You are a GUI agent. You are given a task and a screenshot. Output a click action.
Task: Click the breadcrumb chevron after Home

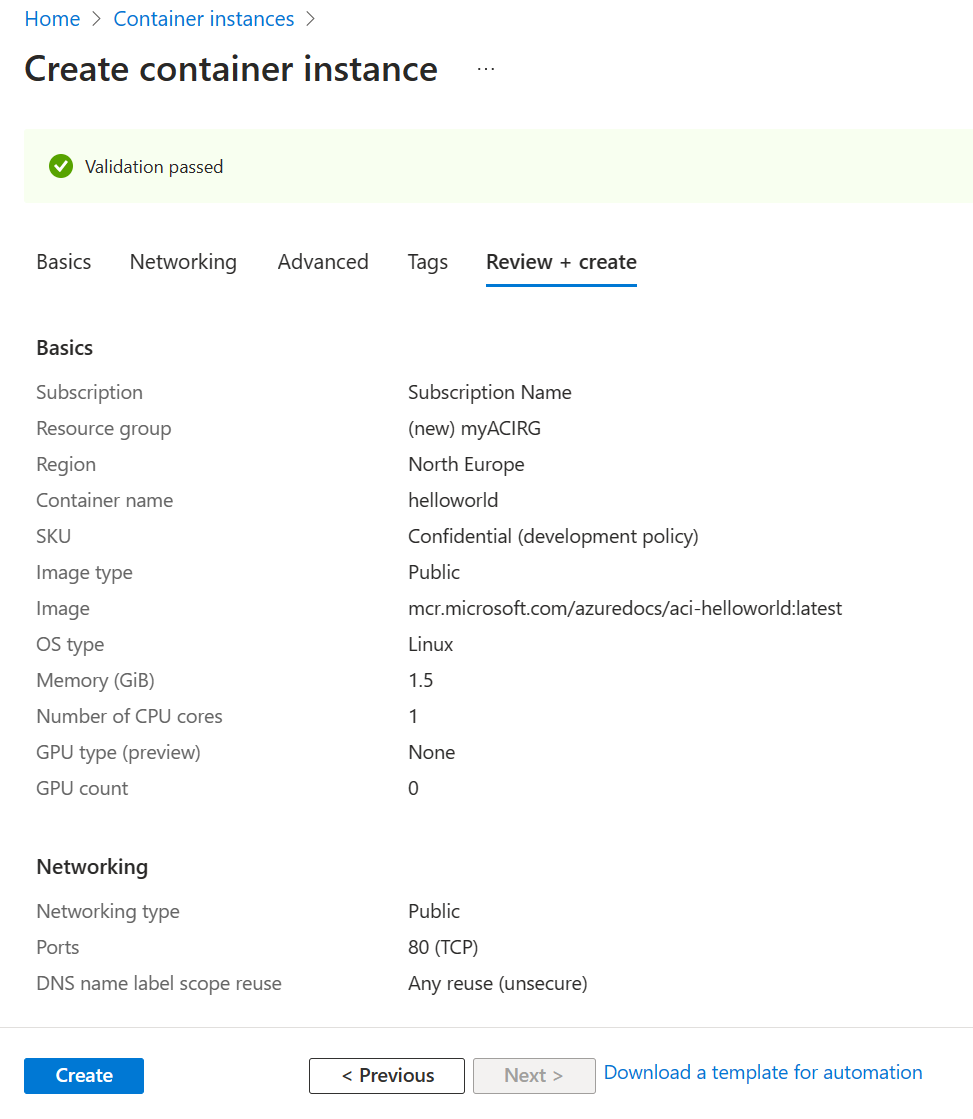95,18
